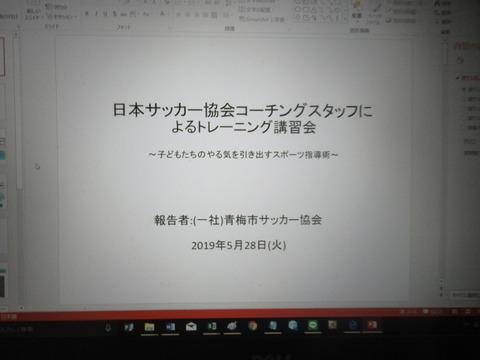Open the text alignment (文字の配置) dropdown
Screen dimensions: 480x360
[257, 10]
